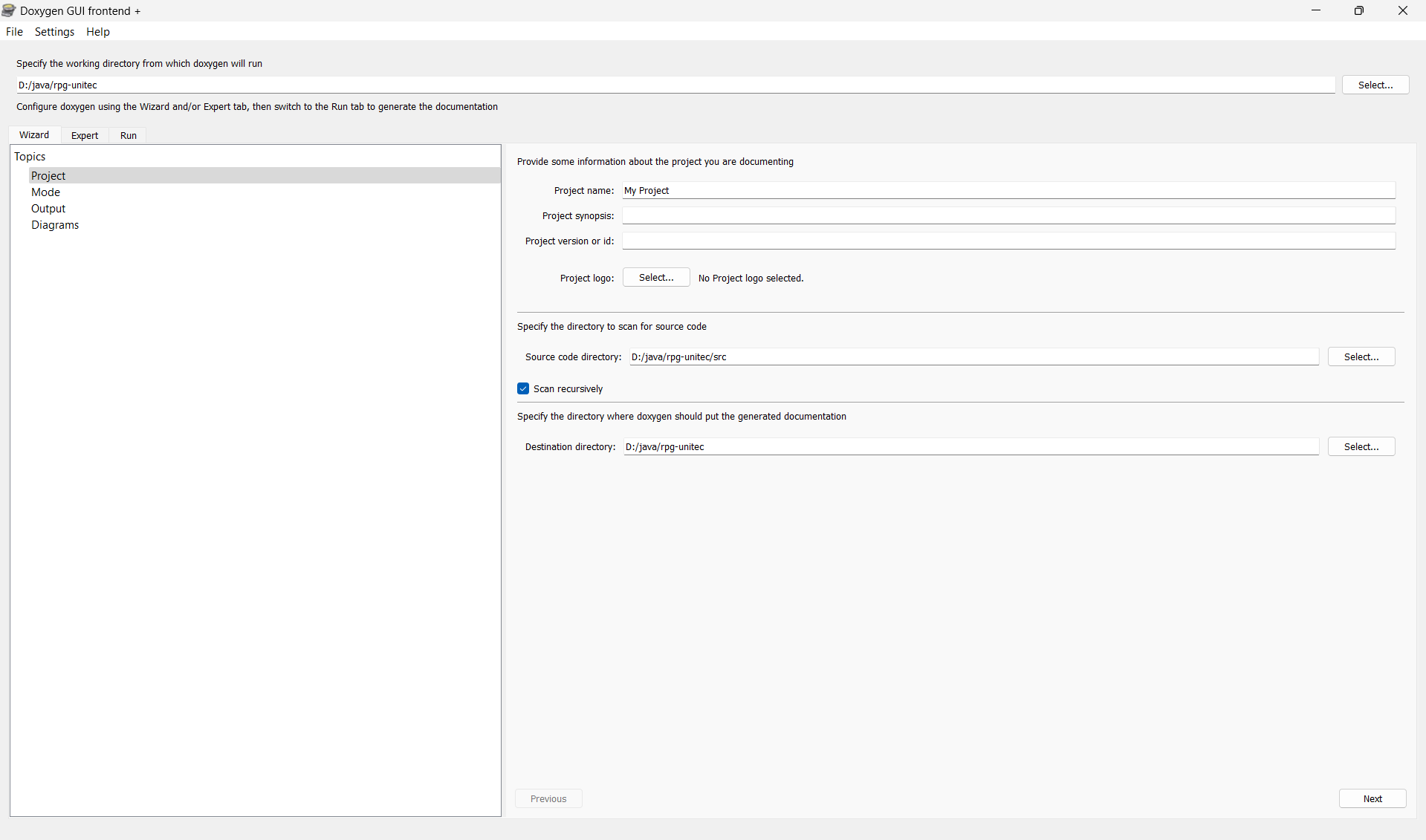Click the Doxygen app icon in title bar
This screenshot has height=840, width=1426.
tap(9, 10)
